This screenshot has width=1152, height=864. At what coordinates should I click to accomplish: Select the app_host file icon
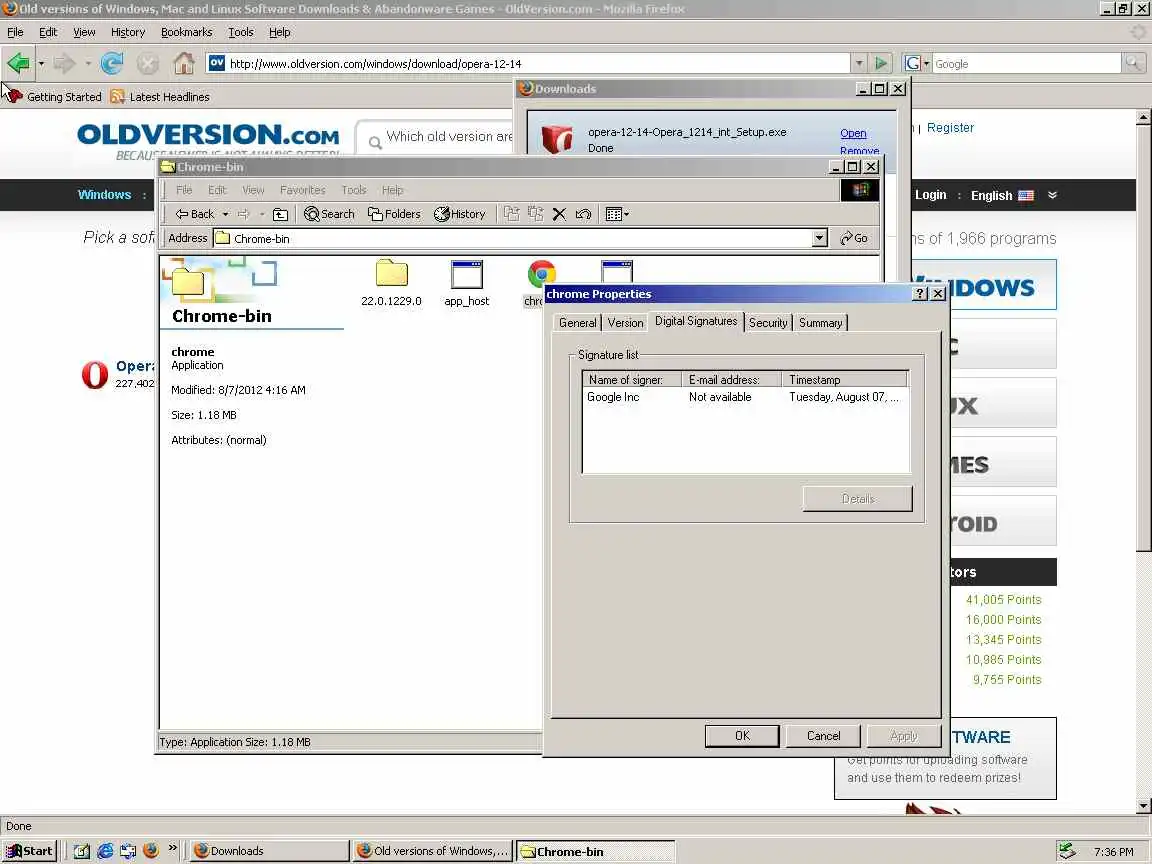click(x=467, y=284)
